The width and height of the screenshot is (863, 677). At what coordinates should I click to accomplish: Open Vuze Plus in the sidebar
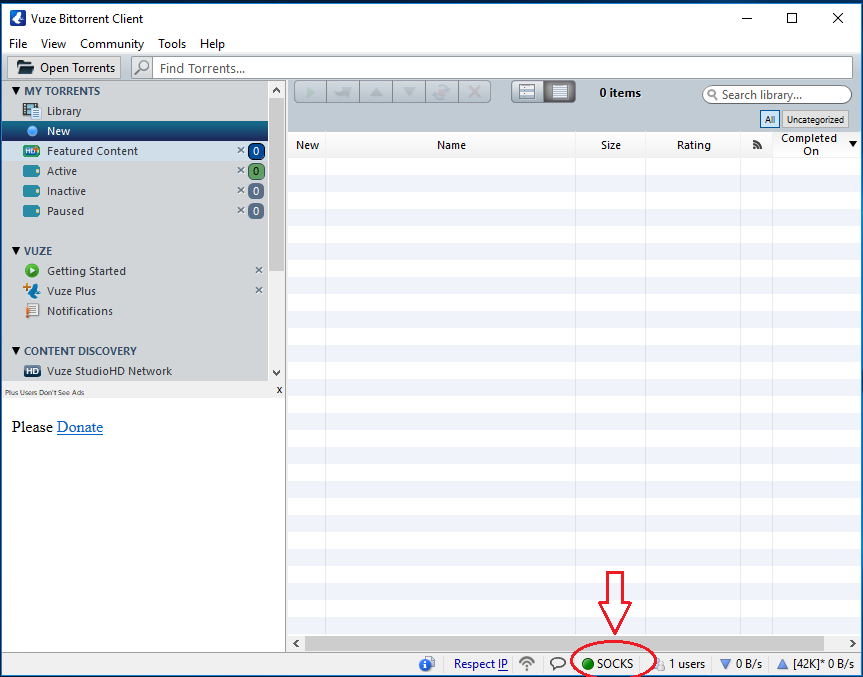tap(135, 291)
